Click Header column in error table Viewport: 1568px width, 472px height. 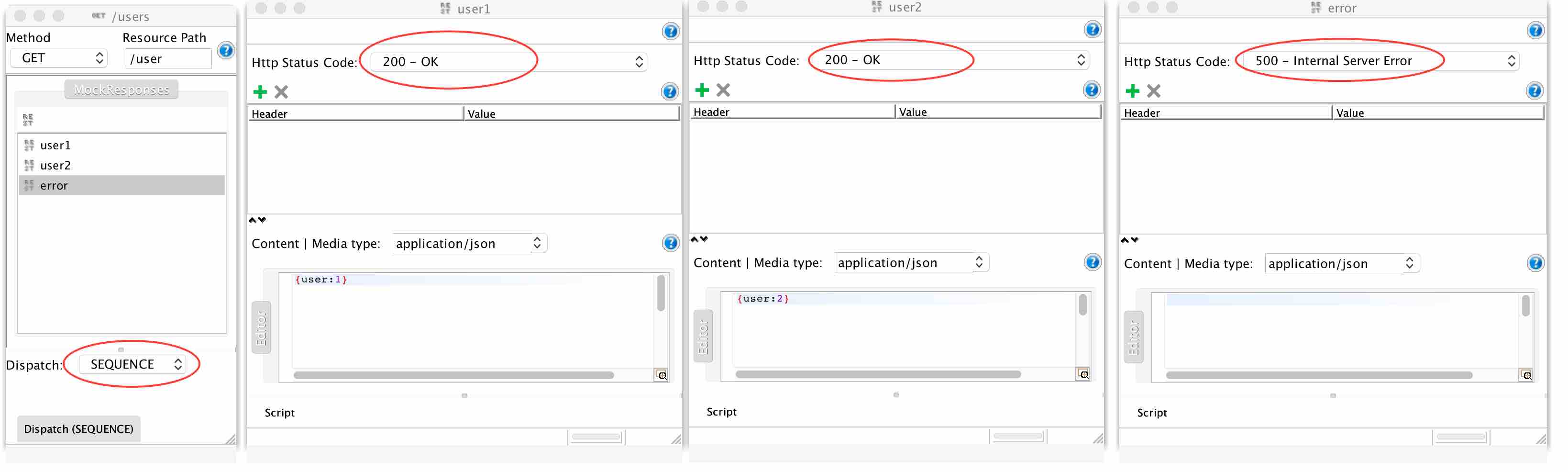pyautogui.click(x=1226, y=113)
